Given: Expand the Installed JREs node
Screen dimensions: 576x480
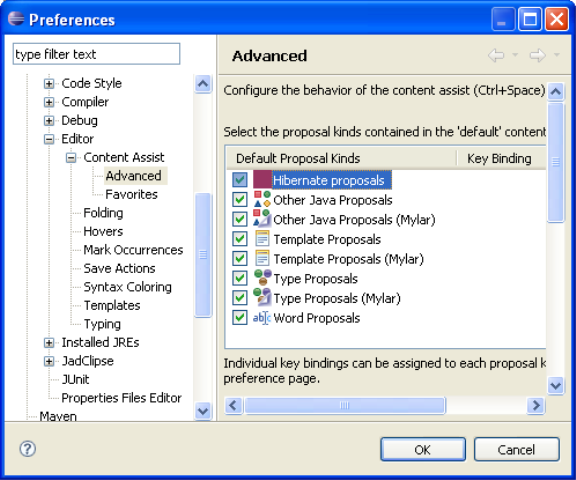Looking at the screenshot, I should click(49, 343).
